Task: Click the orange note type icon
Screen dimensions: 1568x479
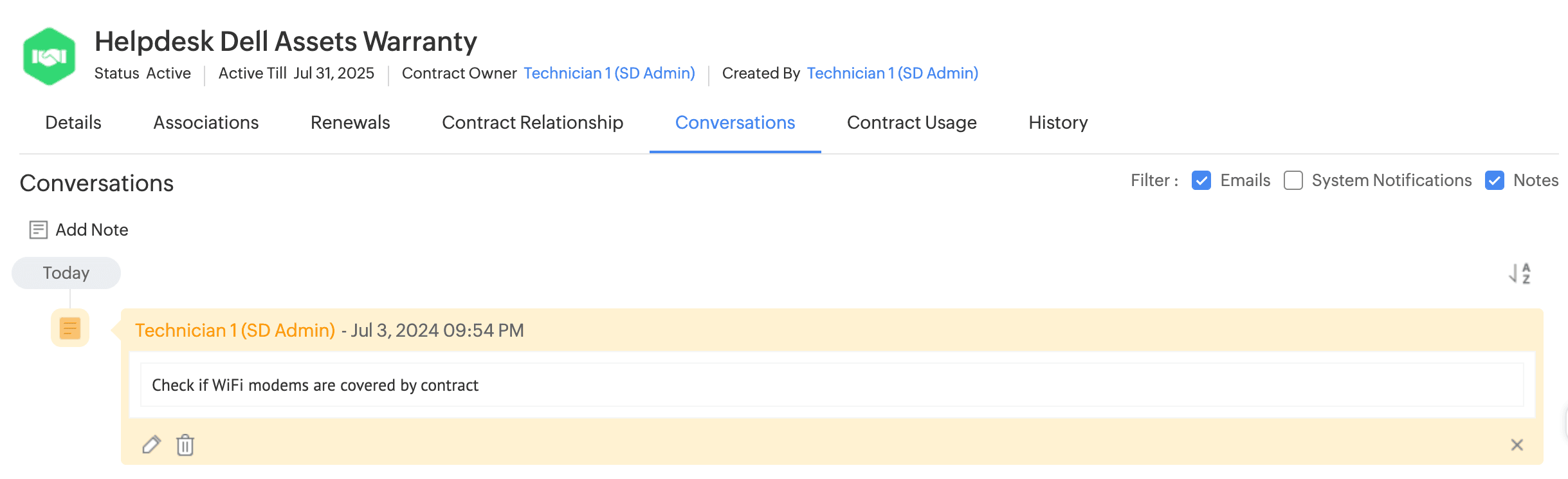Action: [x=70, y=328]
